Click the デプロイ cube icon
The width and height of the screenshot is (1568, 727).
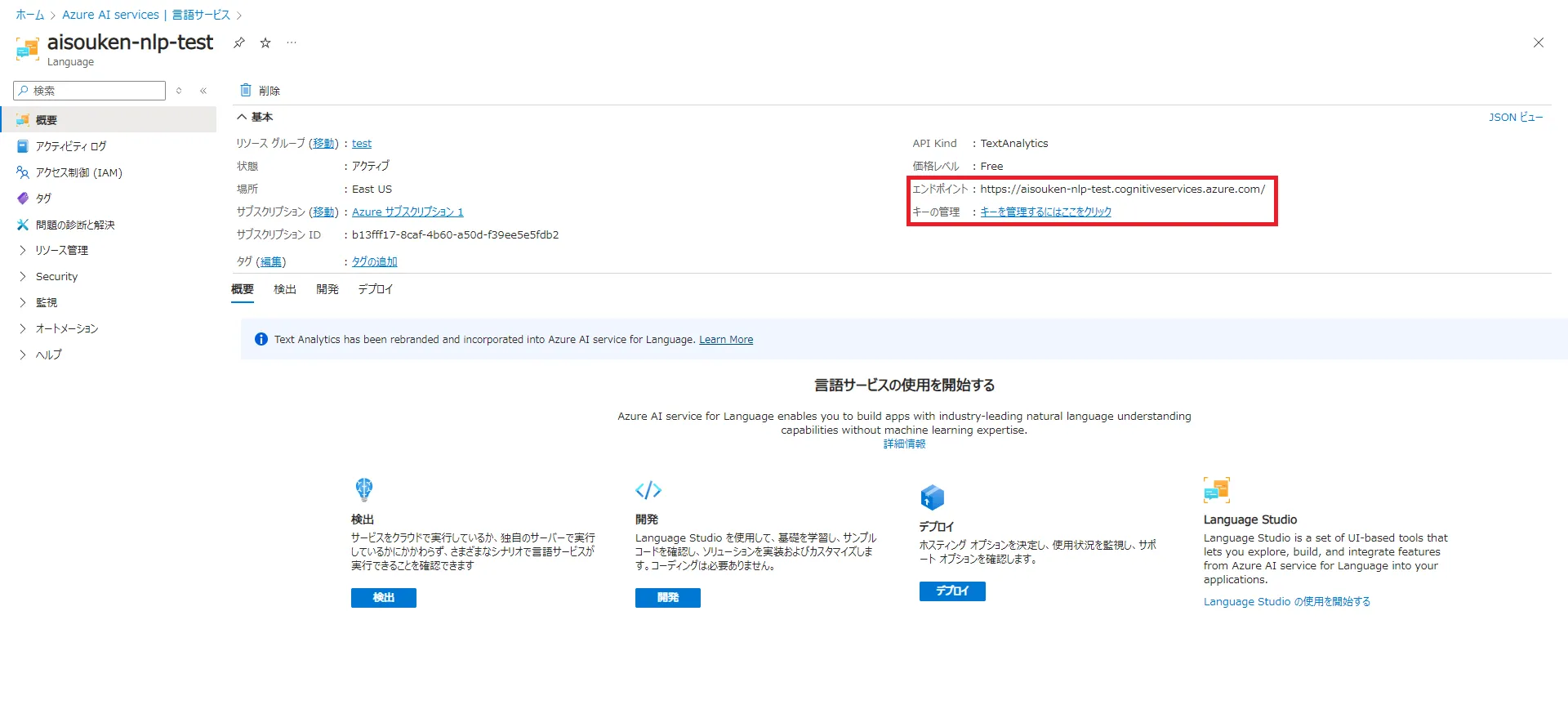click(933, 497)
